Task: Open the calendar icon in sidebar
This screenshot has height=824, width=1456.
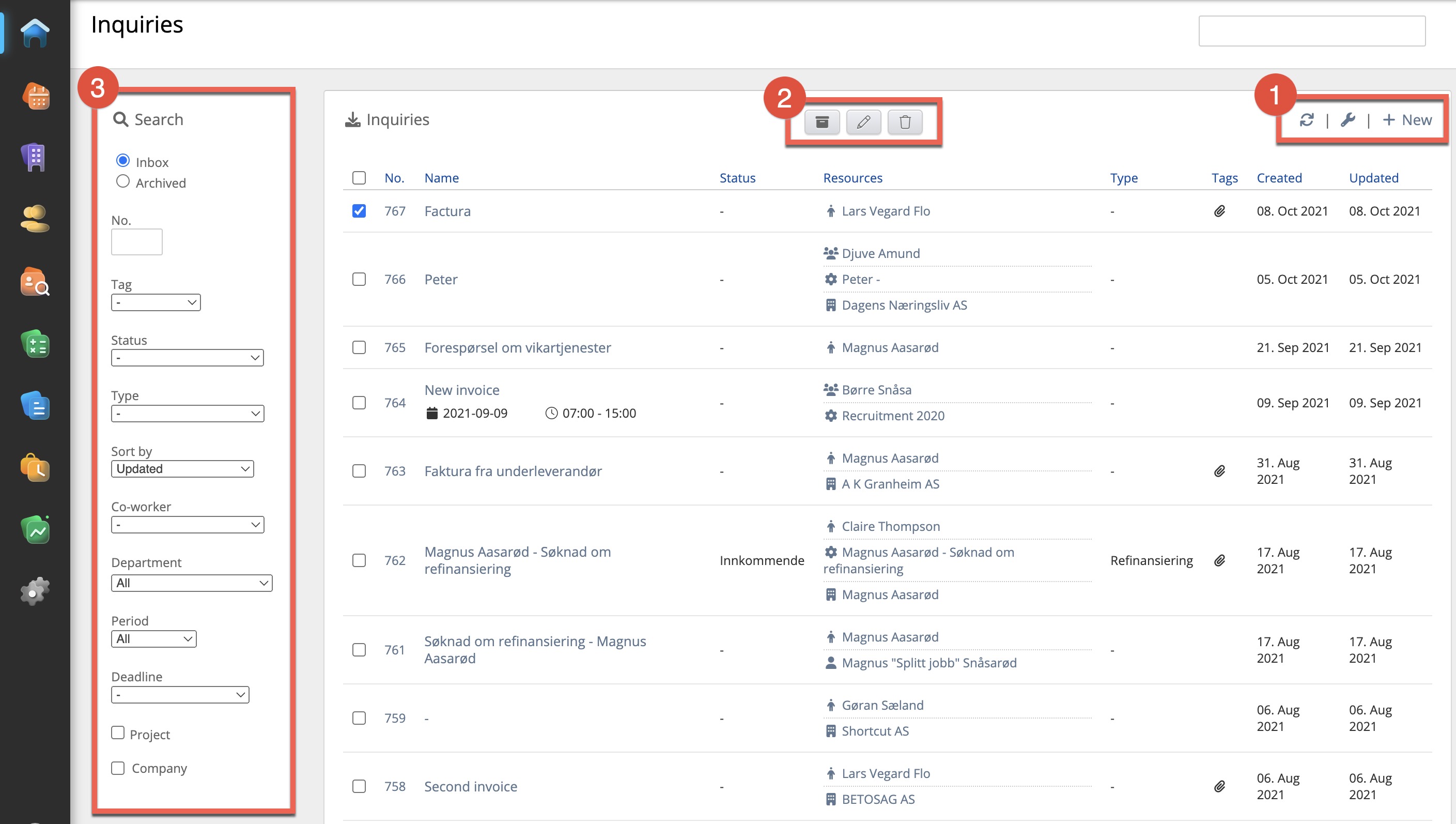Action: tap(35, 96)
